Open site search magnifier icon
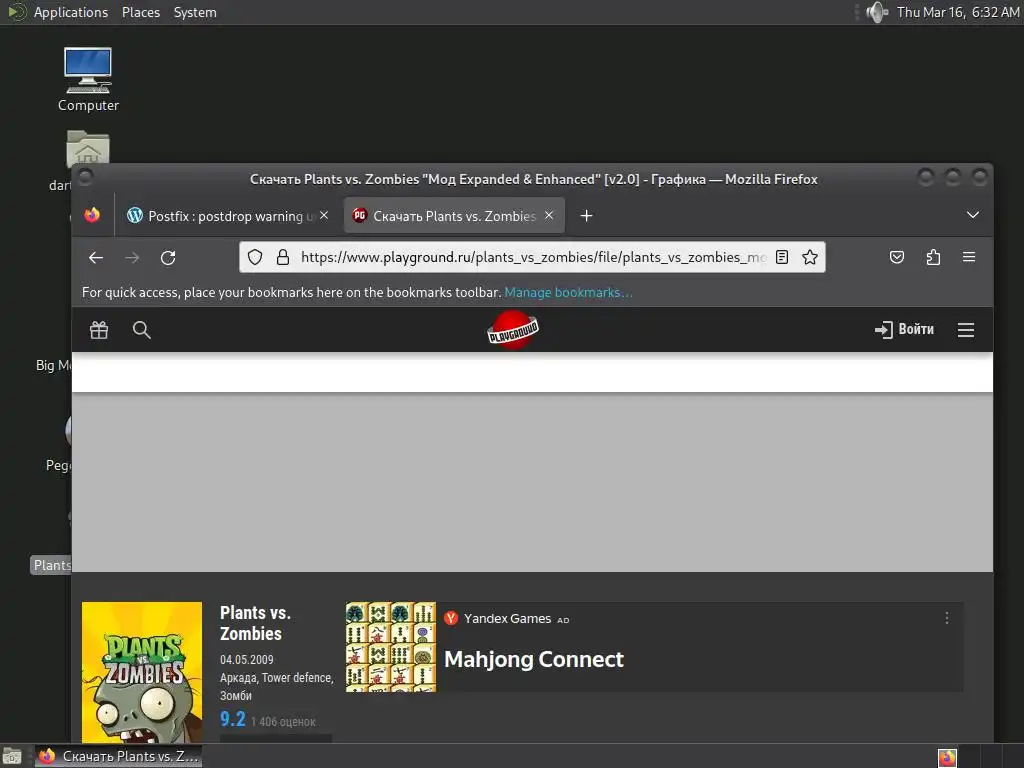The width and height of the screenshot is (1024, 768). coord(142,330)
